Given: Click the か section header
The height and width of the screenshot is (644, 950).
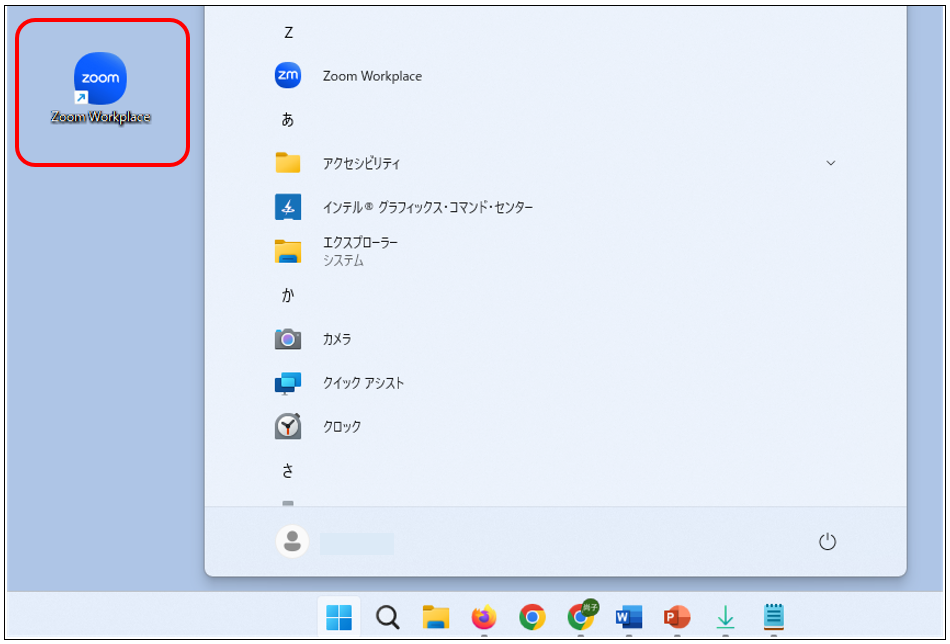Looking at the screenshot, I should (x=288, y=296).
